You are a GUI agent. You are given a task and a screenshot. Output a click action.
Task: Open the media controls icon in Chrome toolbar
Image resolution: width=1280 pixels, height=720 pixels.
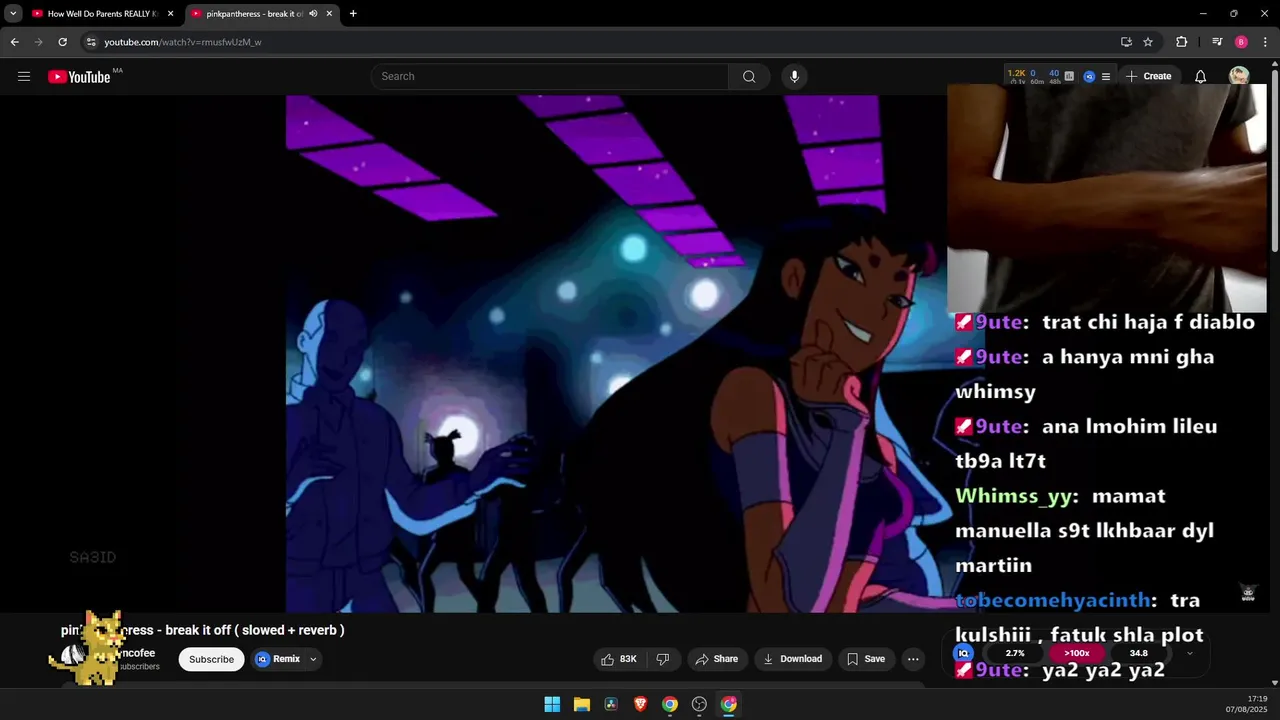click(1217, 42)
